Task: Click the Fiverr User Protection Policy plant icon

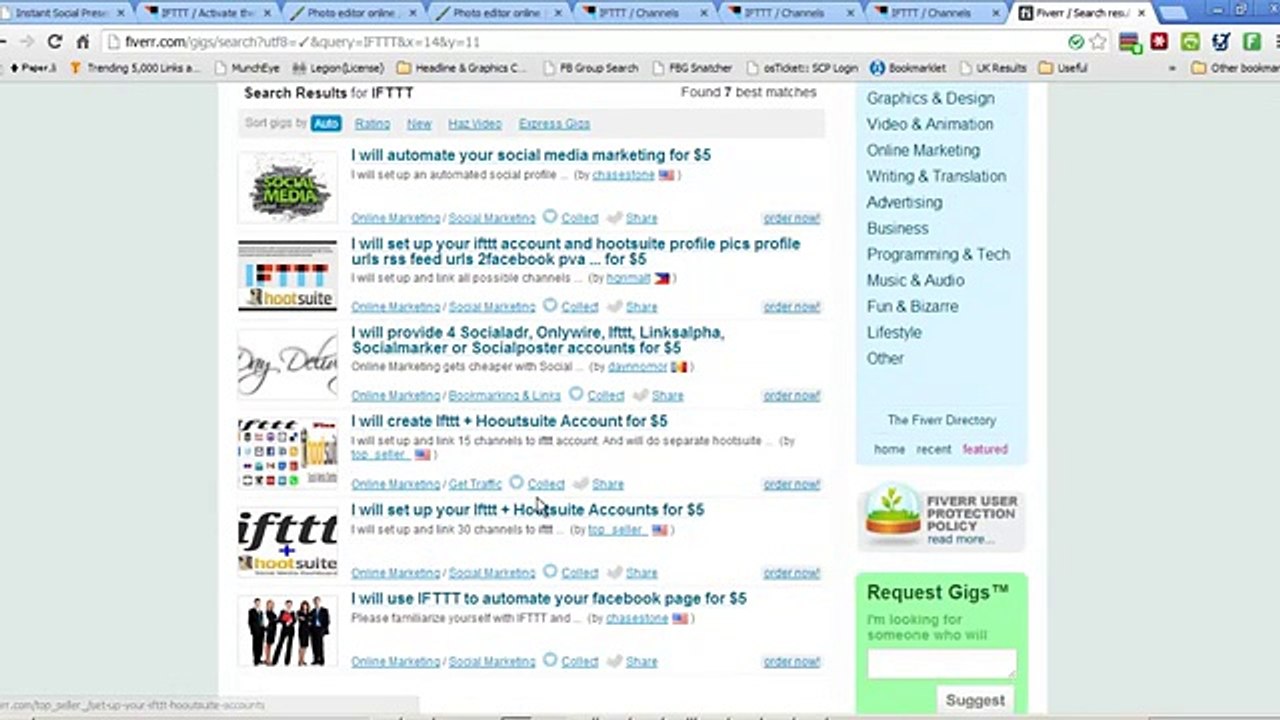Action: 892,514
